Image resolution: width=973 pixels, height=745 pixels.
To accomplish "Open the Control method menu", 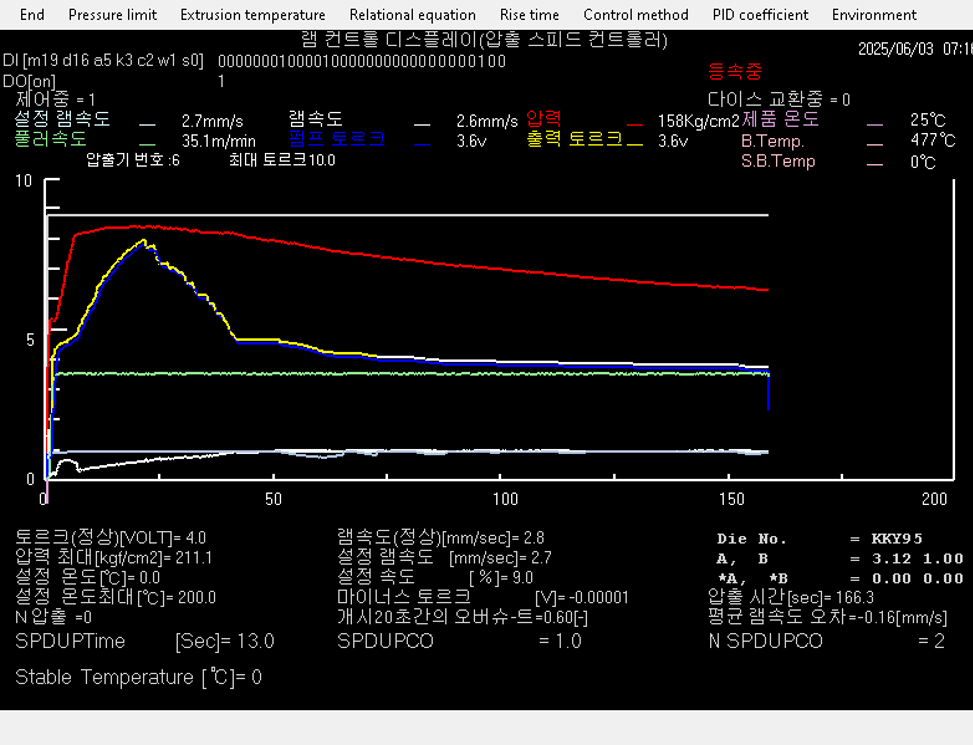I will coord(635,15).
